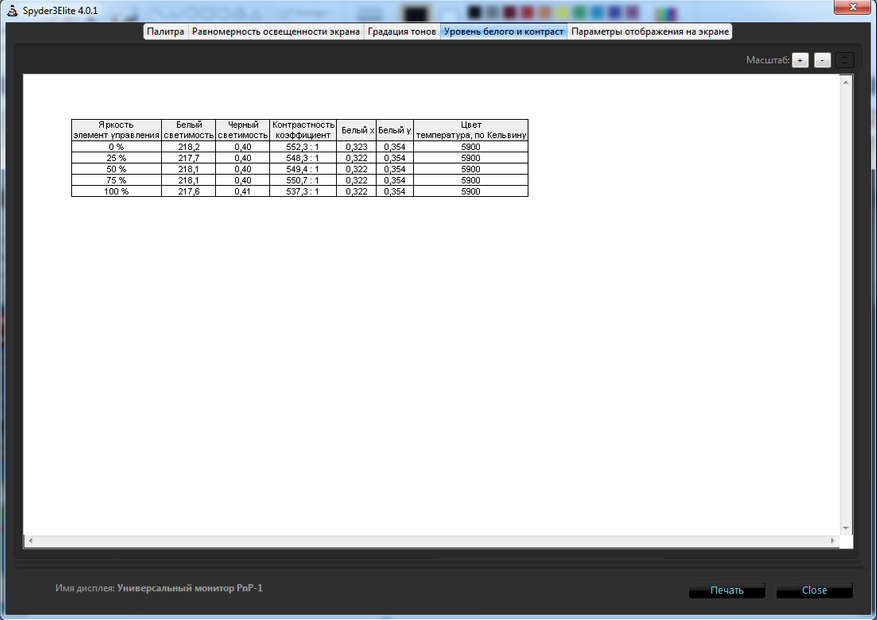
Task: Click the vertical scrollbar up arrow
Action: (846, 82)
